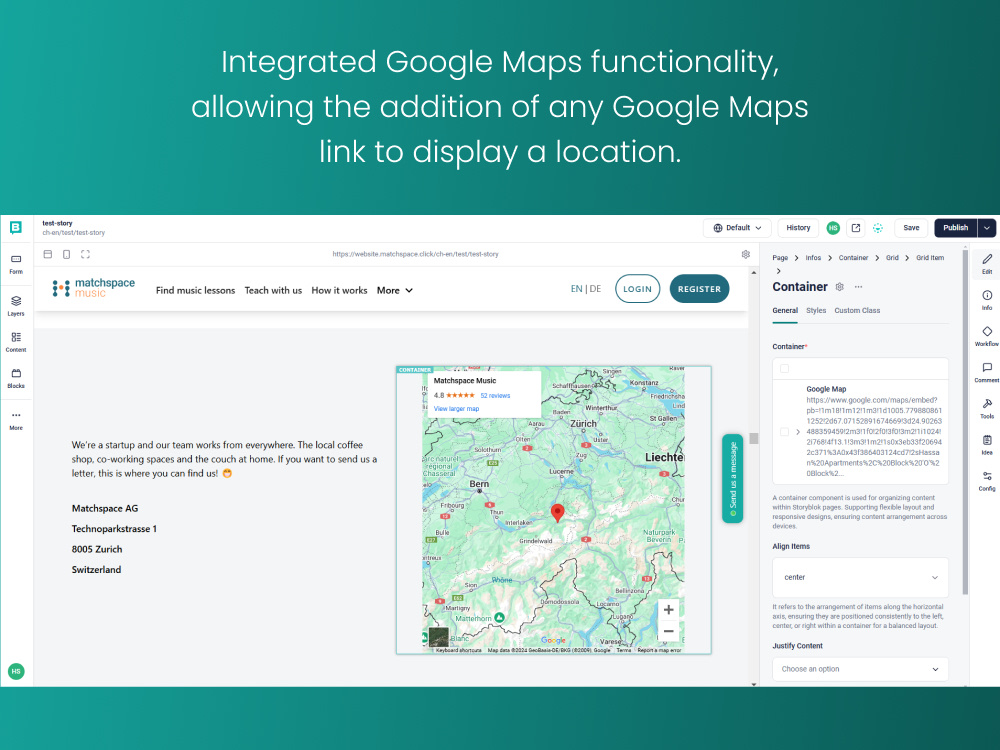Screen dimensions: 1000x750
Task: Open the Edit panel on right rail
Action: 987,263
